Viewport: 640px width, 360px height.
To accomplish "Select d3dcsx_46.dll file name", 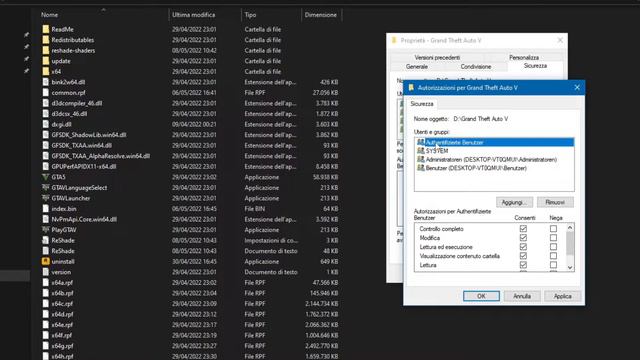I will [69, 114].
